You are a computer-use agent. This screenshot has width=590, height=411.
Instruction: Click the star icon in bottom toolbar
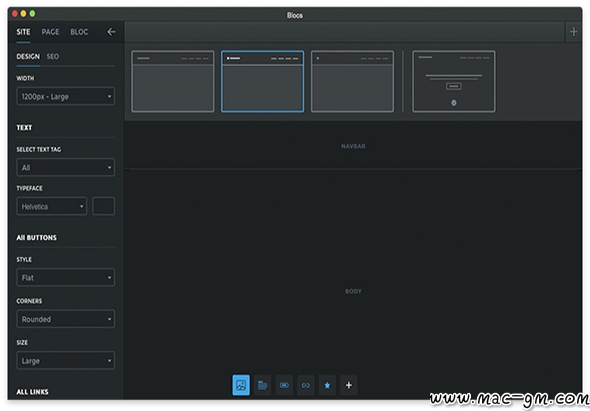tap(327, 385)
